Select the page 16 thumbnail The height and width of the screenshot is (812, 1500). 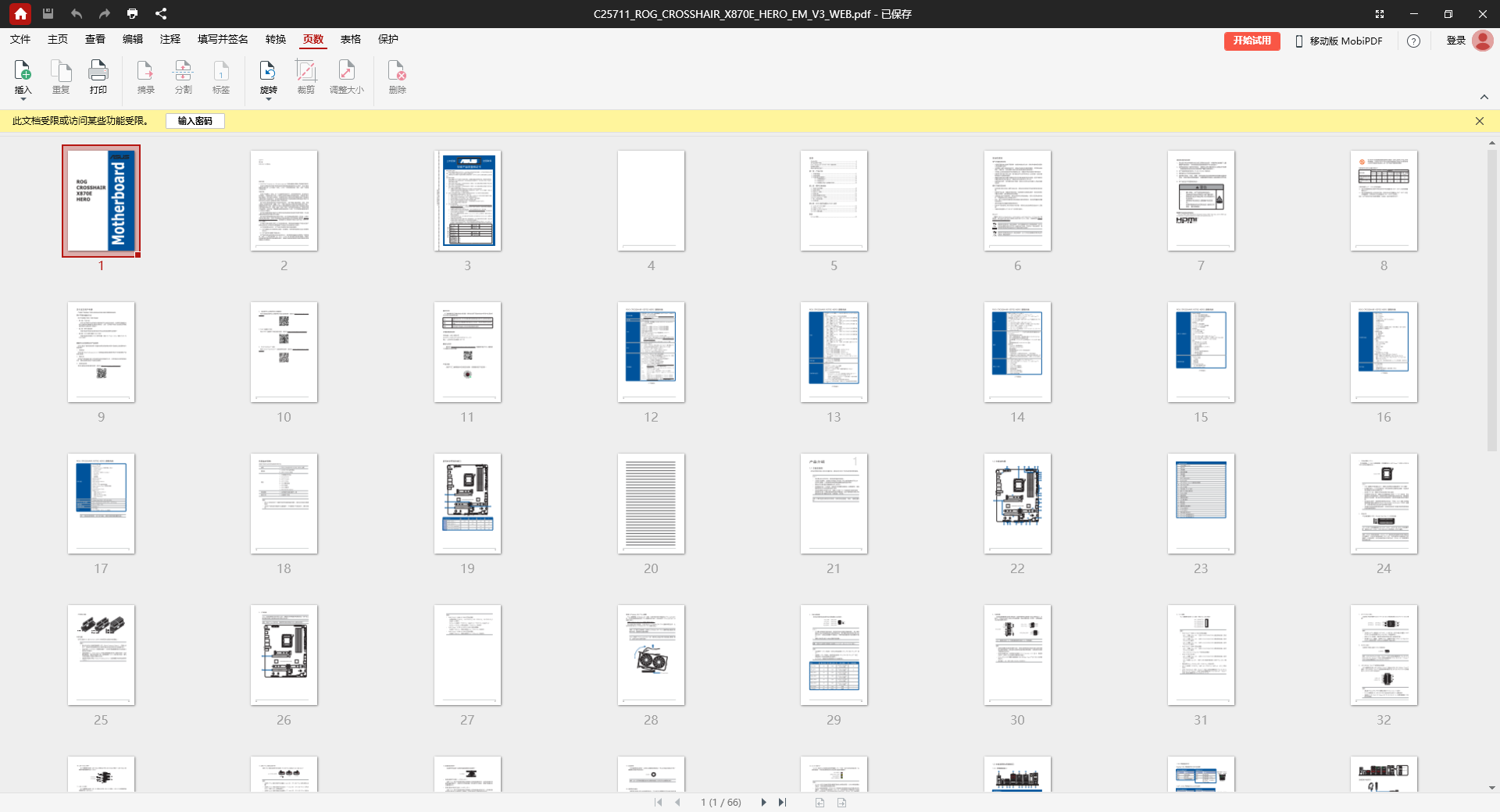point(1384,352)
